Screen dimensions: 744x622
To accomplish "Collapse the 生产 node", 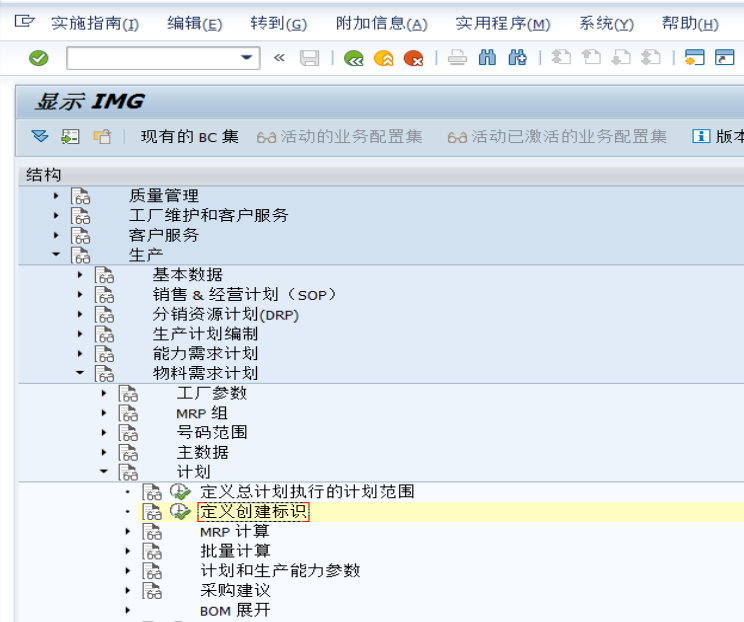I will click(56, 255).
